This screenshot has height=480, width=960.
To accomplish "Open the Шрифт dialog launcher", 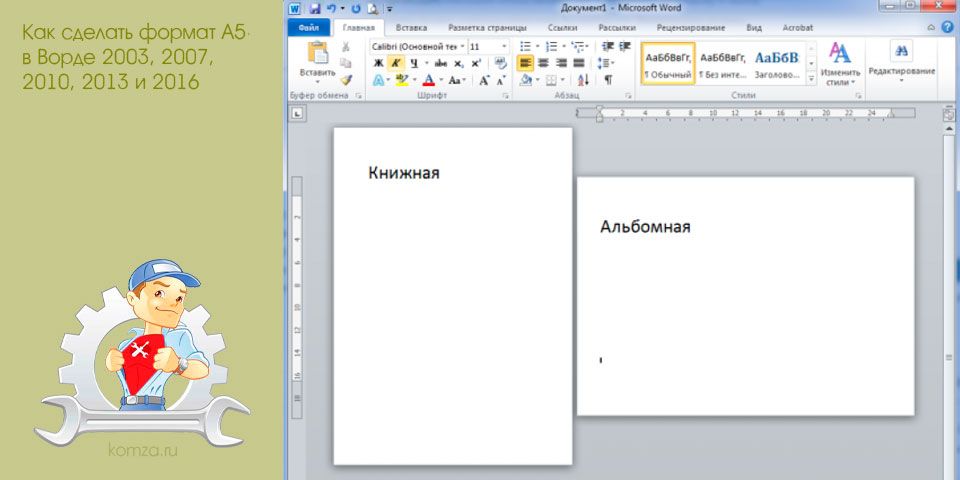I will click(x=506, y=96).
